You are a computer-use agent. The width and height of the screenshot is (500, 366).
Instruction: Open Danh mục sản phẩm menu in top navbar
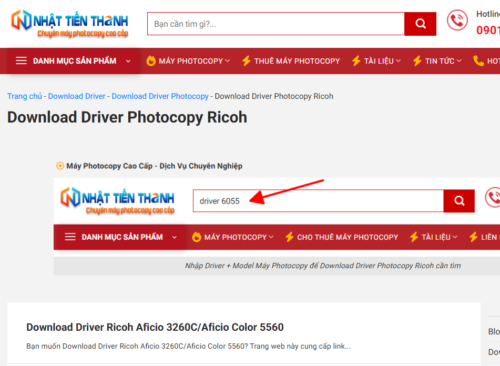click(x=75, y=61)
